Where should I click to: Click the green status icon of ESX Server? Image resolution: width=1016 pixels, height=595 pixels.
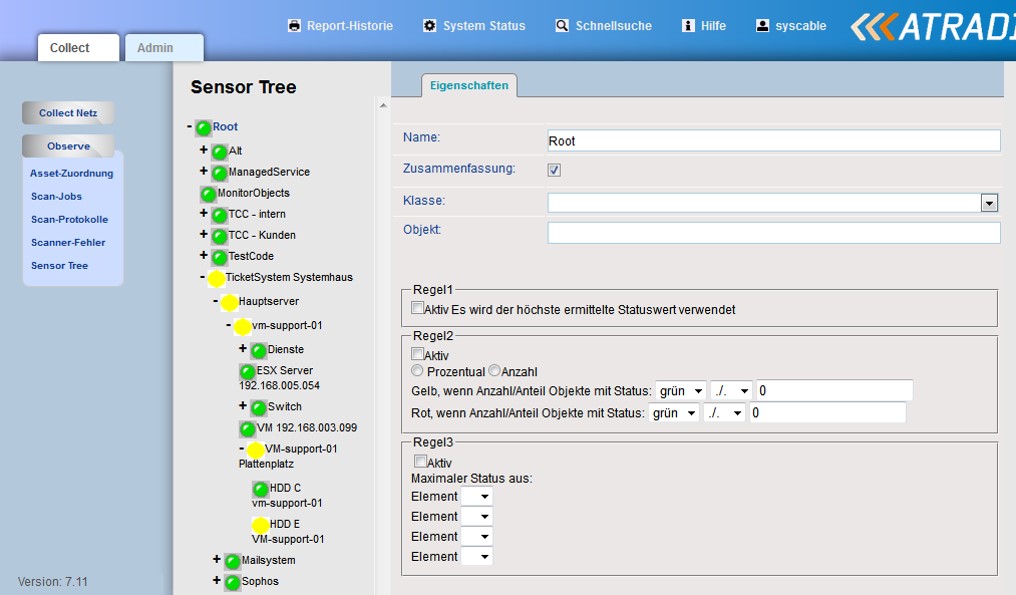pos(247,371)
